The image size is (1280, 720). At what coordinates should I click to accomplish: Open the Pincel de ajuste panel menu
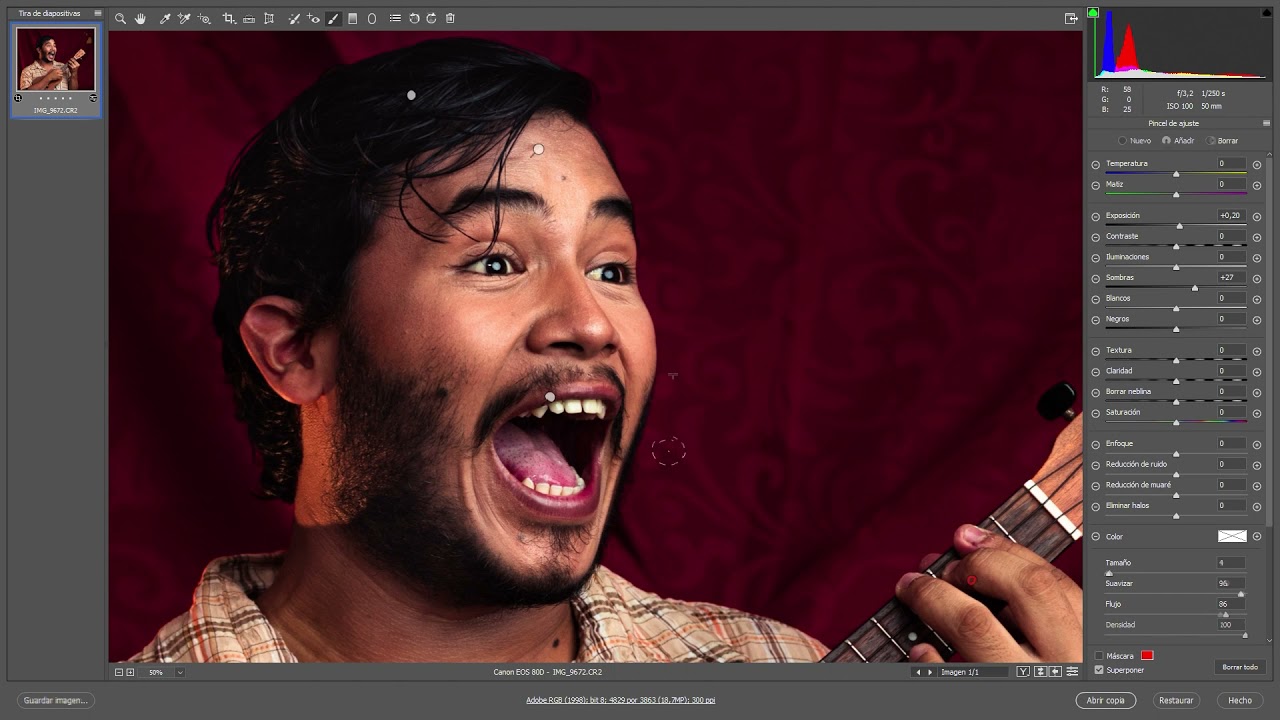1266,123
